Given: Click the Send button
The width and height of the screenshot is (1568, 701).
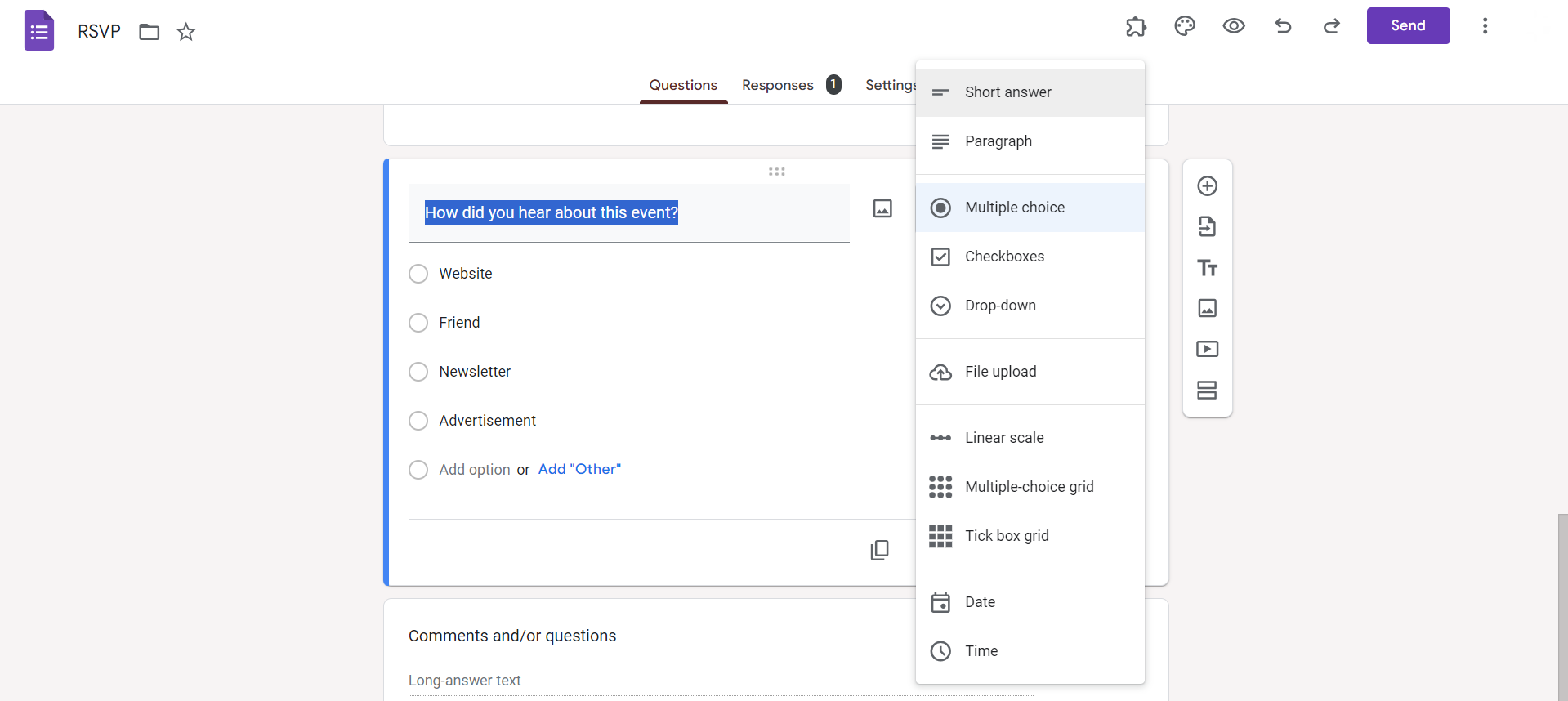Looking at the screenshot, I should [1408, 26].
